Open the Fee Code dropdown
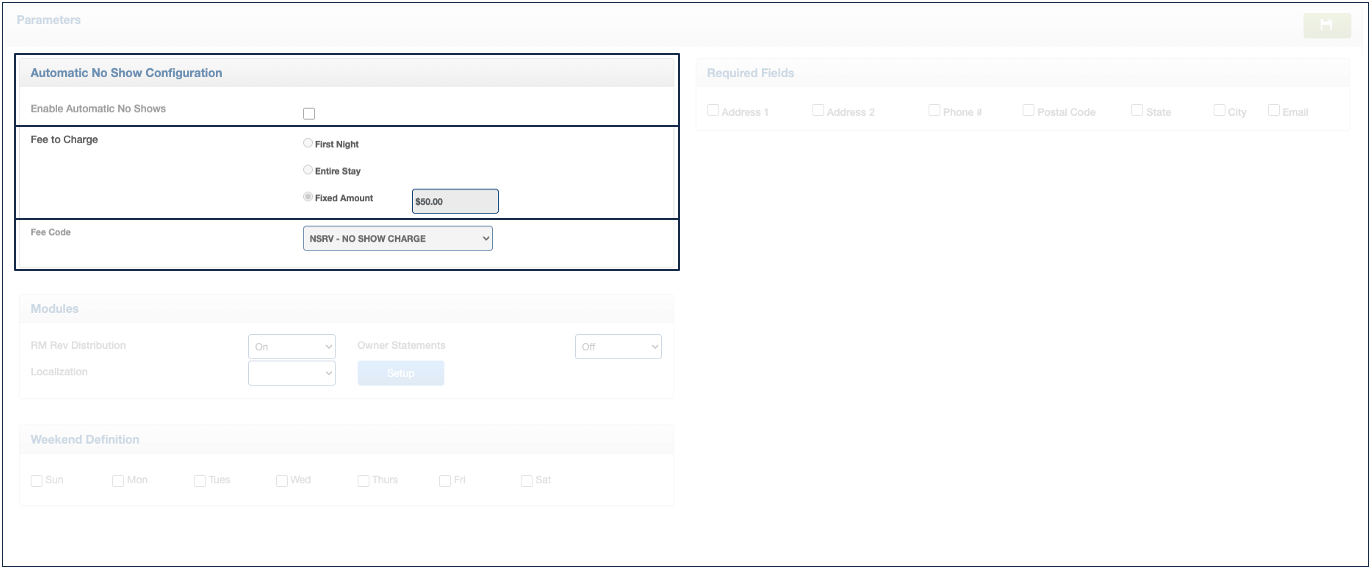The height and width of the screenshot is (571, 1372). tap(397, 239)
